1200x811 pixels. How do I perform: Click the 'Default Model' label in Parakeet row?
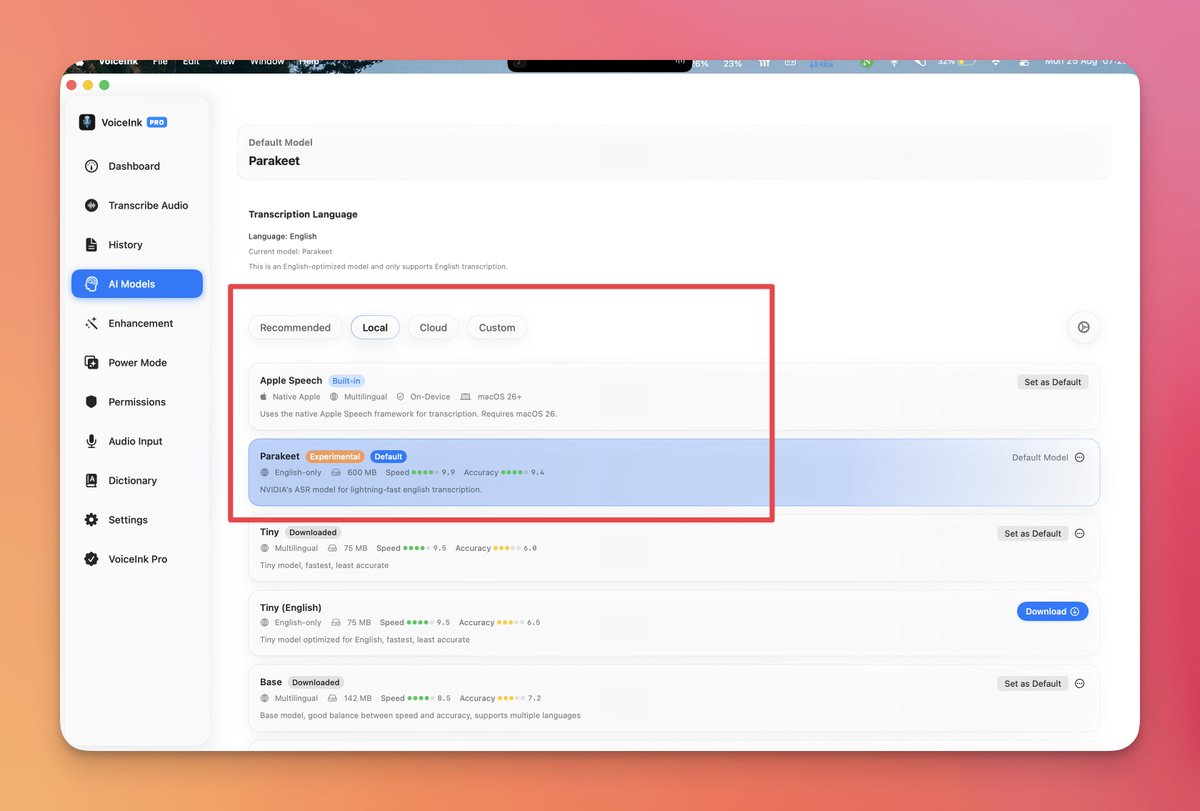1040,457
